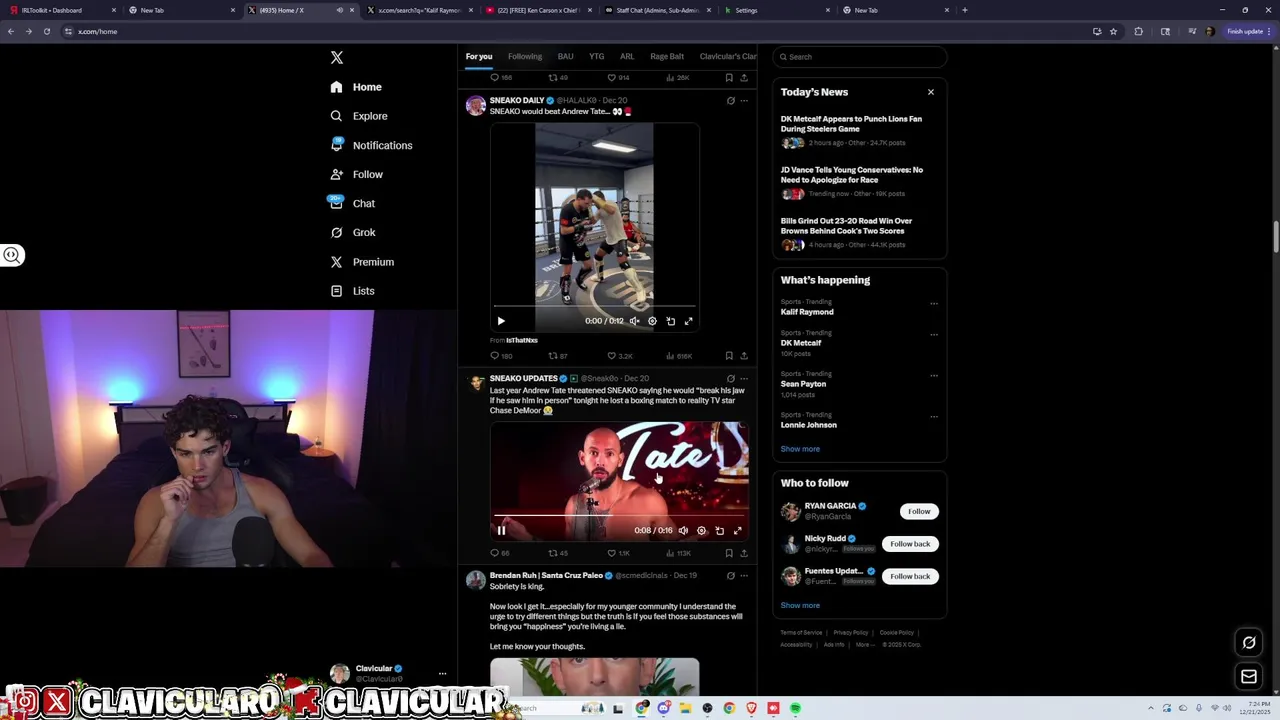
Task: Ask Grok about the SNEAKO DAILY post
Action: (x=730, y=101)
